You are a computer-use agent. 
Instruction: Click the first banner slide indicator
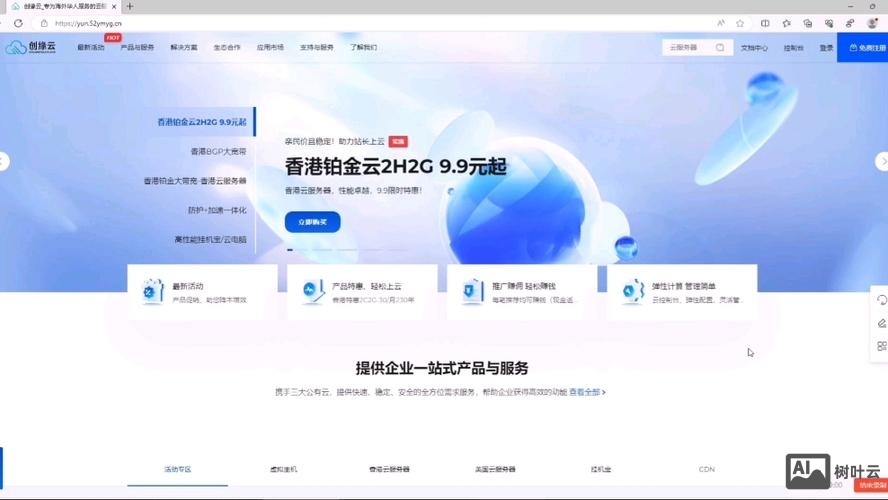point(290,250)
